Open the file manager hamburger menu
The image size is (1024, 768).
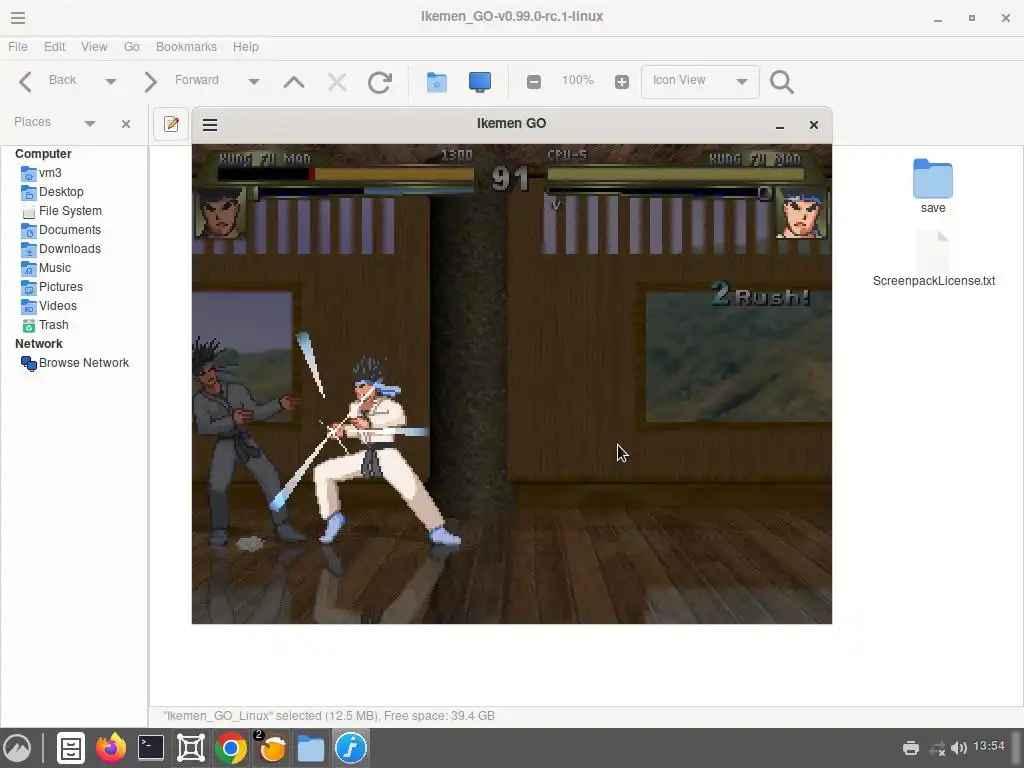18,18
